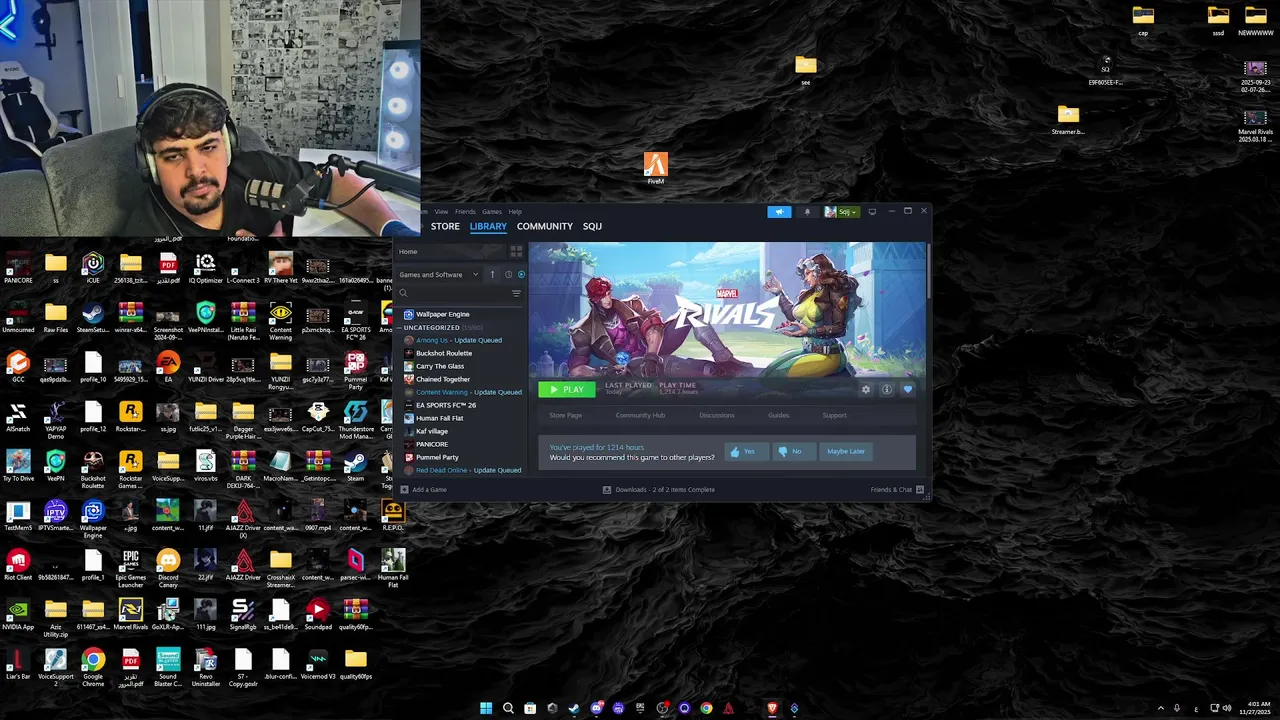
Task: Open the Games menu in Steam
Action: (x=492, y=211)
